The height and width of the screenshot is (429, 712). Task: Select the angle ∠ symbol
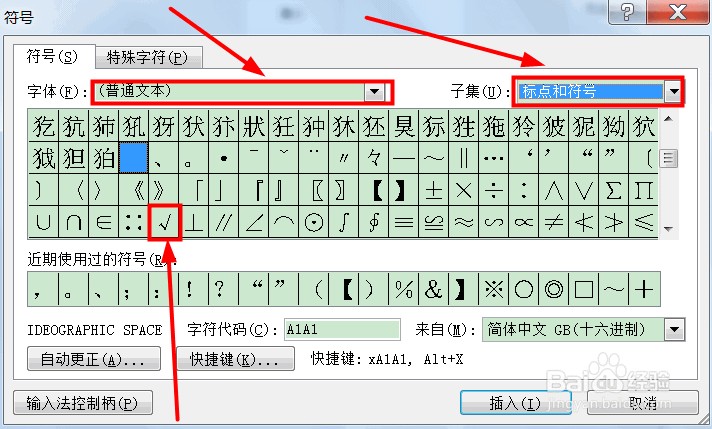coord(254,222)
